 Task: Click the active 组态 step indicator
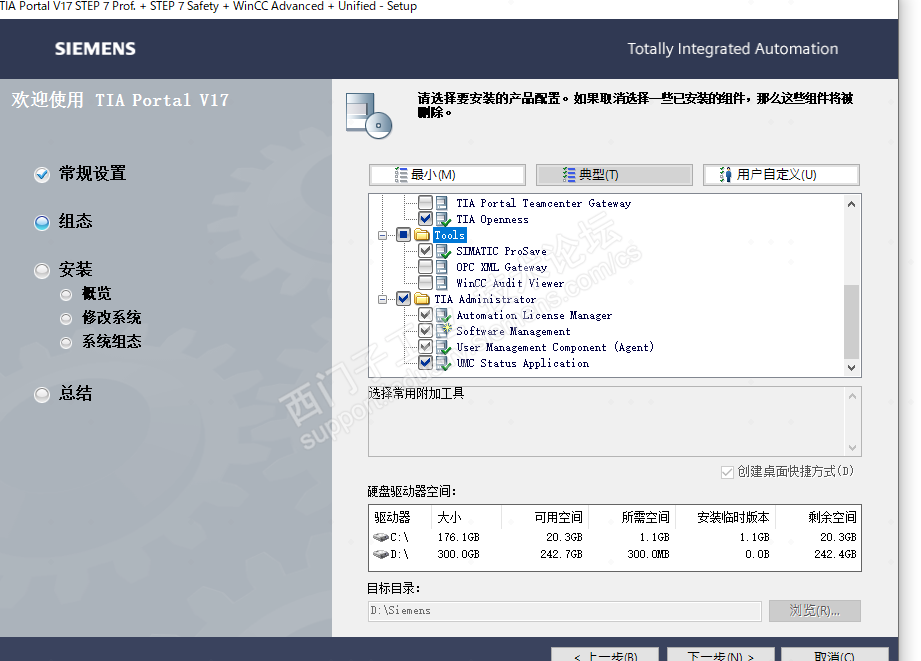coord(42,223)
